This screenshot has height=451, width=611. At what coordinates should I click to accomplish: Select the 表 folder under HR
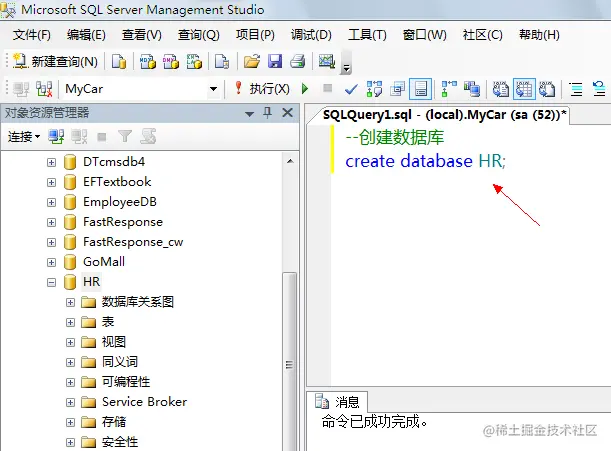[108, 322]
